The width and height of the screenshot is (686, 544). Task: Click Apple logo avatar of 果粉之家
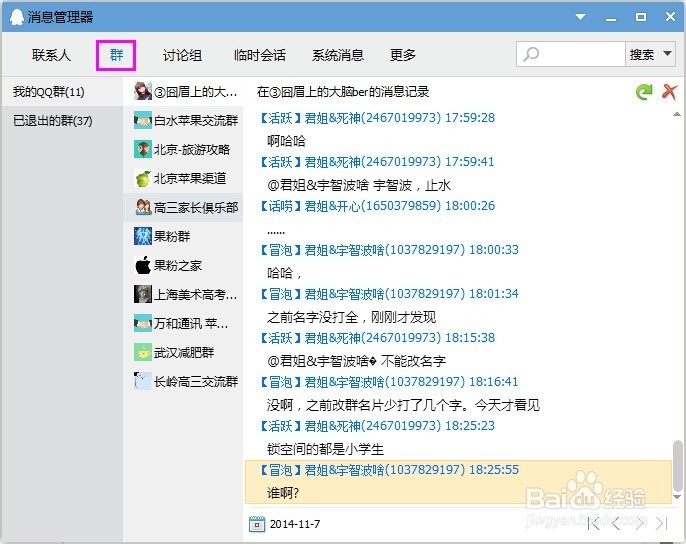[143, 265]
